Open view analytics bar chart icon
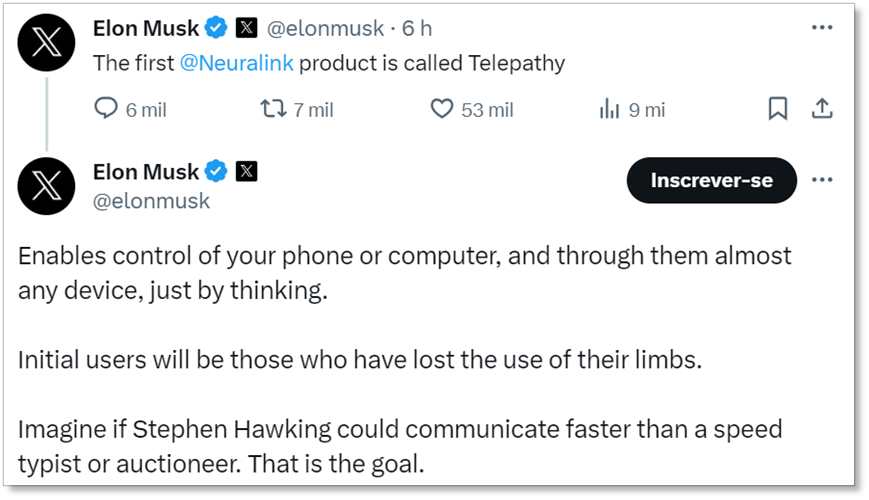Viewport: 869px width, 500px height. click(609, 109)
